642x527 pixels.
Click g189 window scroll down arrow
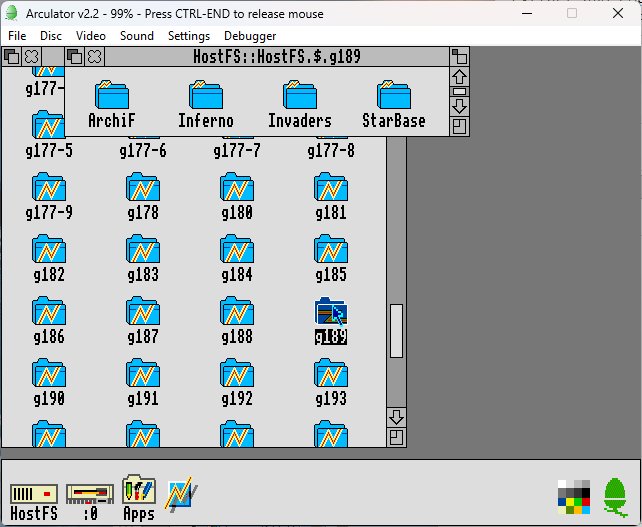[x=459, y=106]
